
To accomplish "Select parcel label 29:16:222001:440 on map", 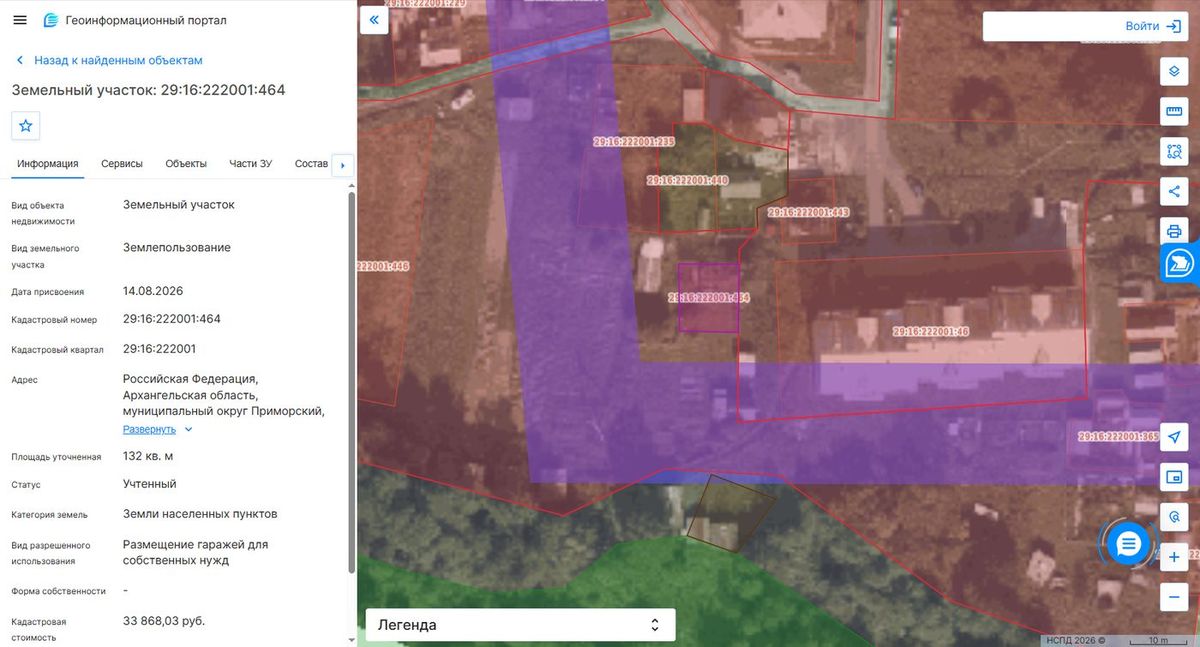I will 687,181.
